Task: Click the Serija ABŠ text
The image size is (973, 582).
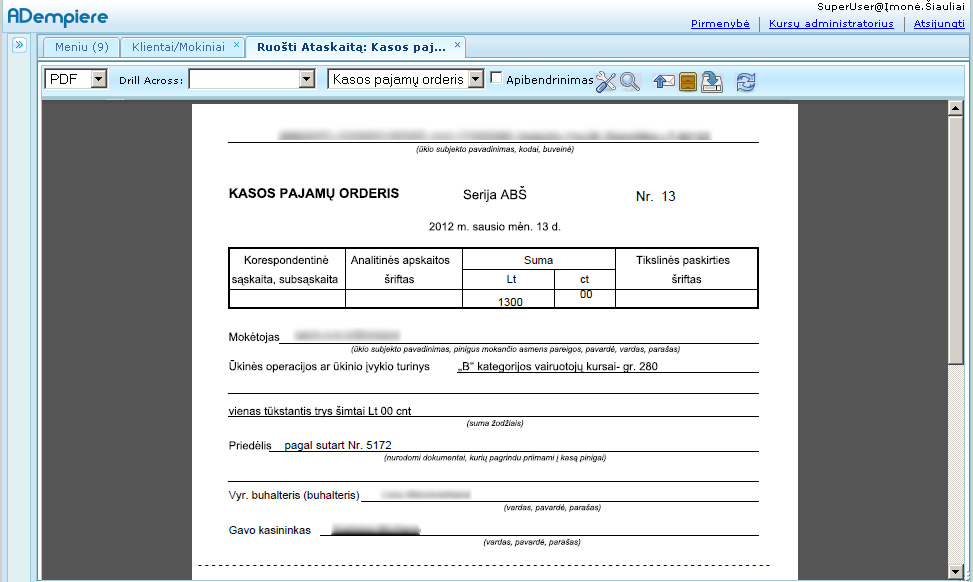Action: click(x=495, y=195)
